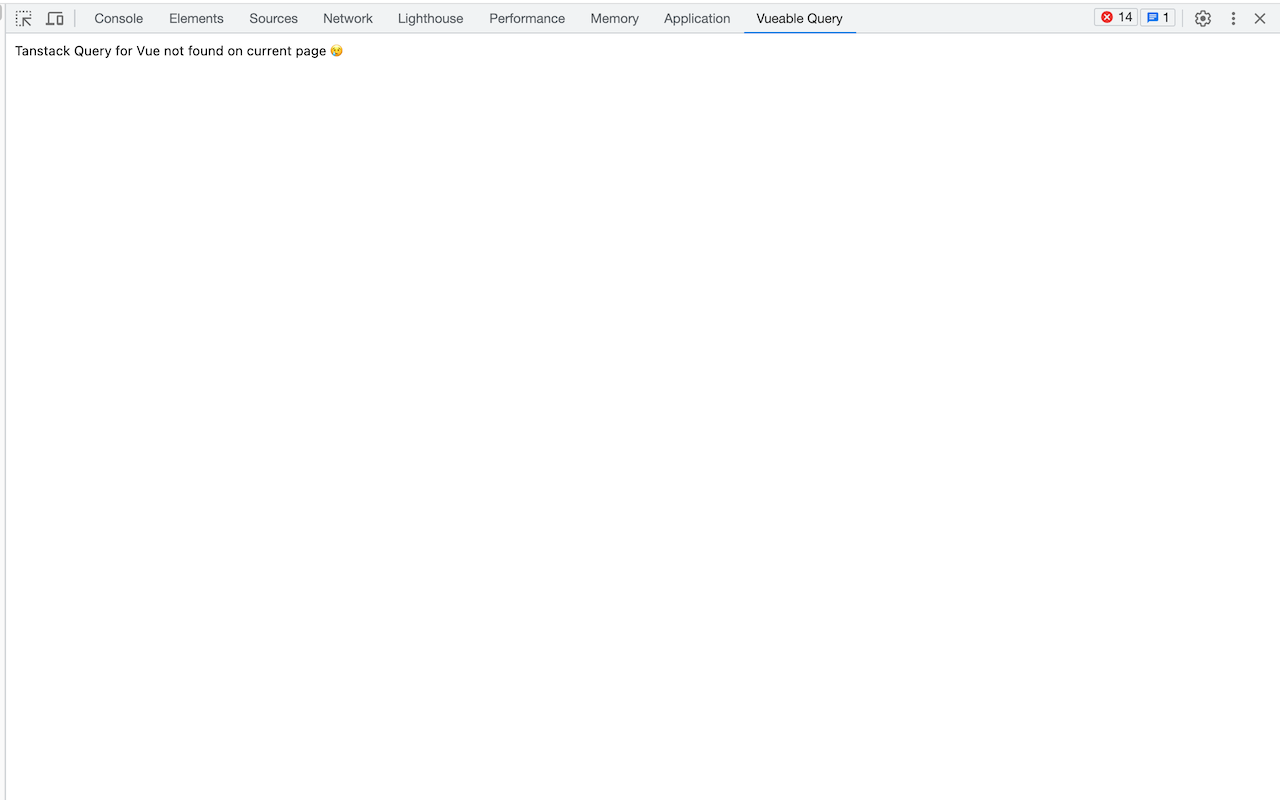The width and height of the screenshot is (1280, 800).
Task: Switch to the Console tab
Action: coord(118,18)
